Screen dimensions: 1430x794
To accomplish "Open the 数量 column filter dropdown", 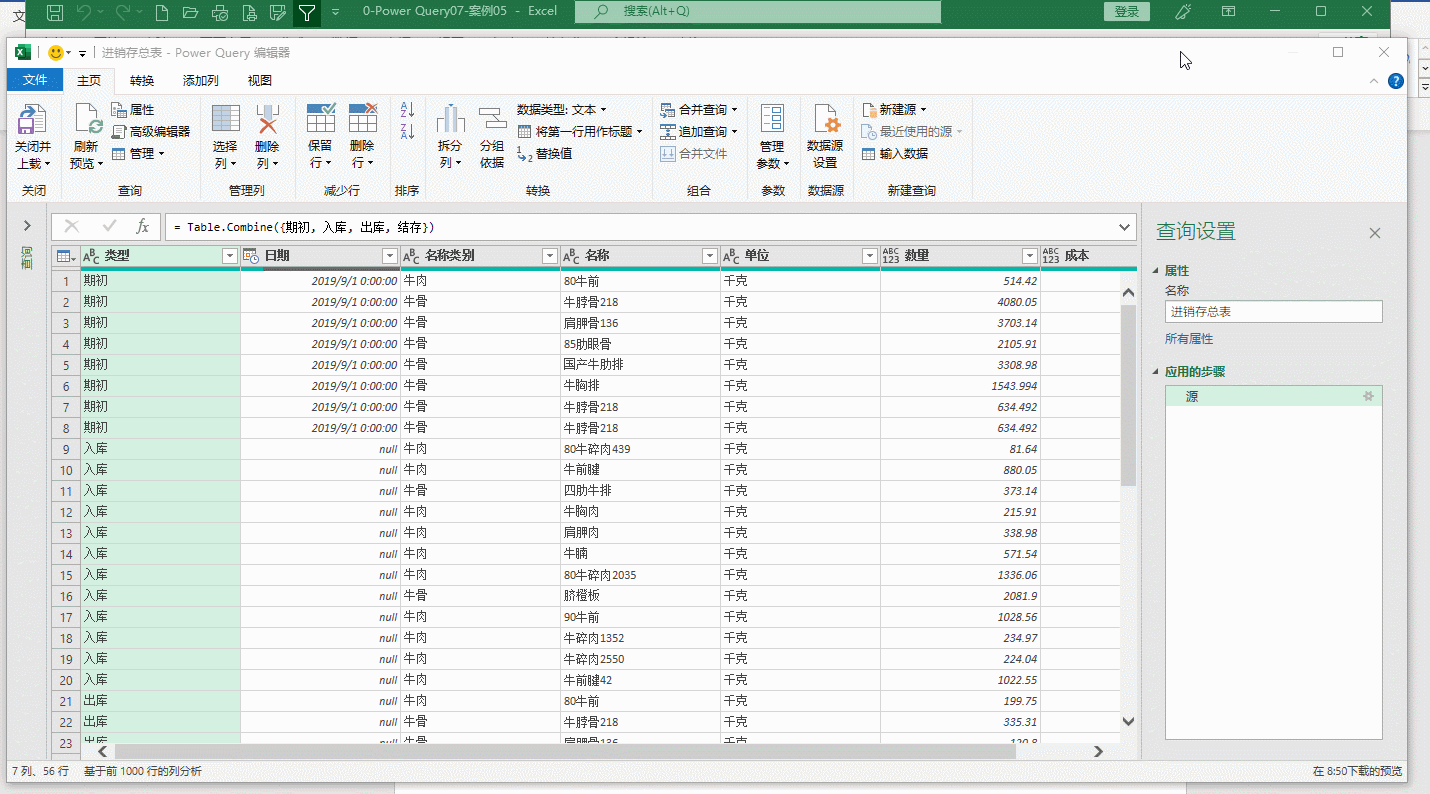I will click(x=1030, y=256).
